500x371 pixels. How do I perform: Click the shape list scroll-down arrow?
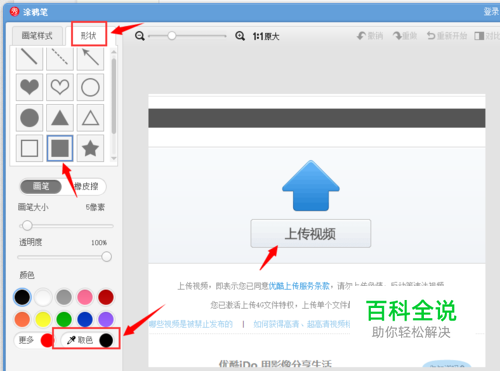point(114,158)
